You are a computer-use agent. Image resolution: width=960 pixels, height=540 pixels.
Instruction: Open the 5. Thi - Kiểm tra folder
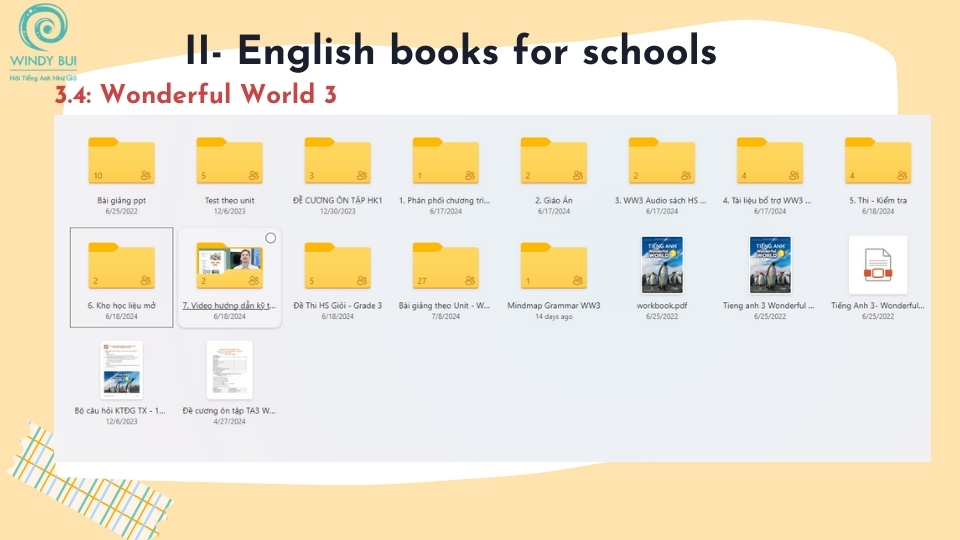tap(877, 163)
